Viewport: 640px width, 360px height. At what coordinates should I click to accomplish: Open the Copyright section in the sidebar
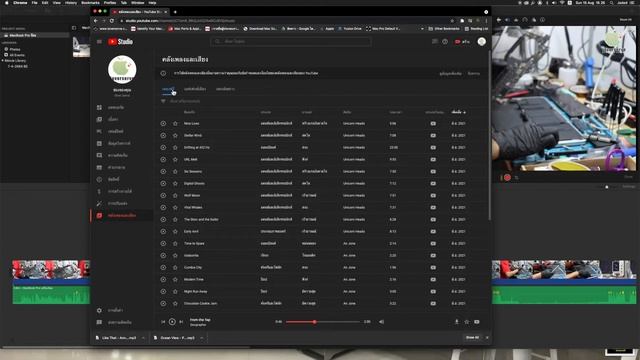point(122,179)
